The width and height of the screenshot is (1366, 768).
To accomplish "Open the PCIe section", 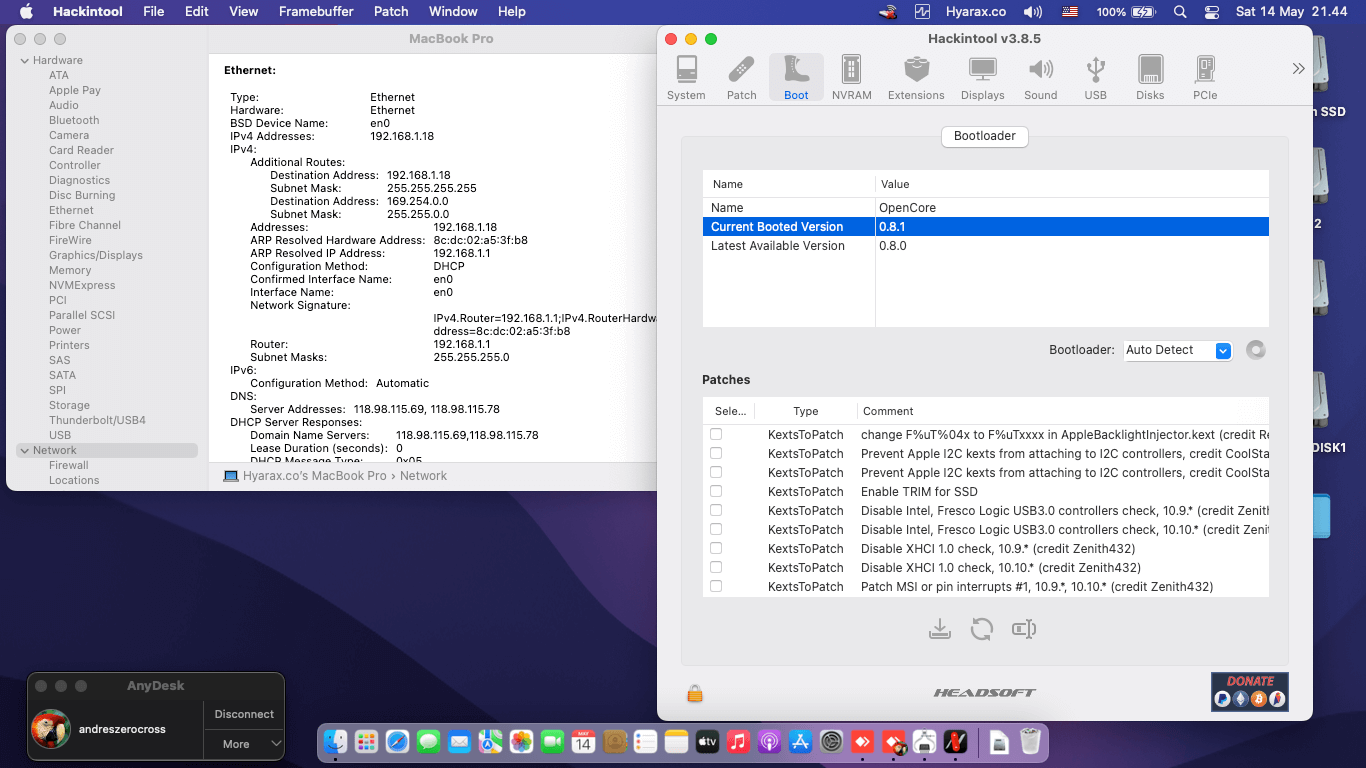I will (x=1205, y=77).
